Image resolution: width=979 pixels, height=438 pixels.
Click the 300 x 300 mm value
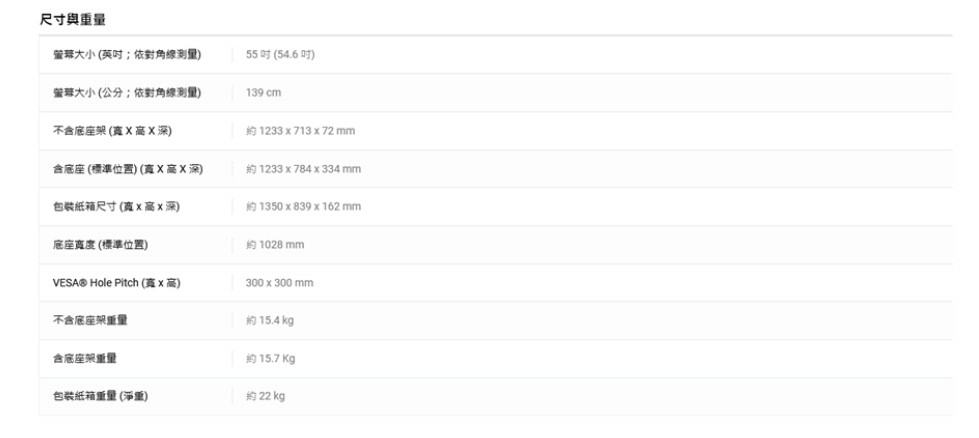coord(279,283)
